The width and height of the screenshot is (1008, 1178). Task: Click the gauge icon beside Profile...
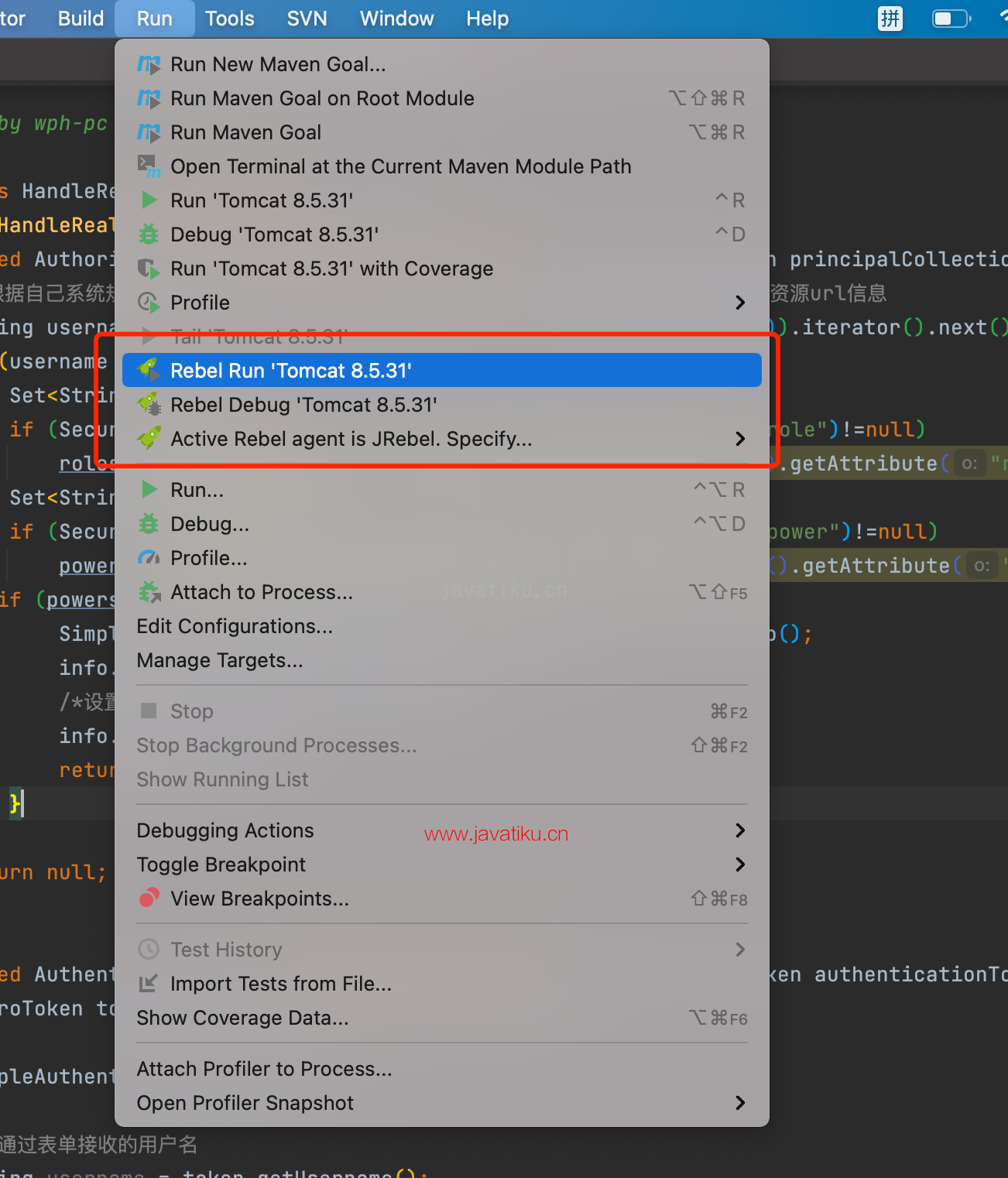149,558
